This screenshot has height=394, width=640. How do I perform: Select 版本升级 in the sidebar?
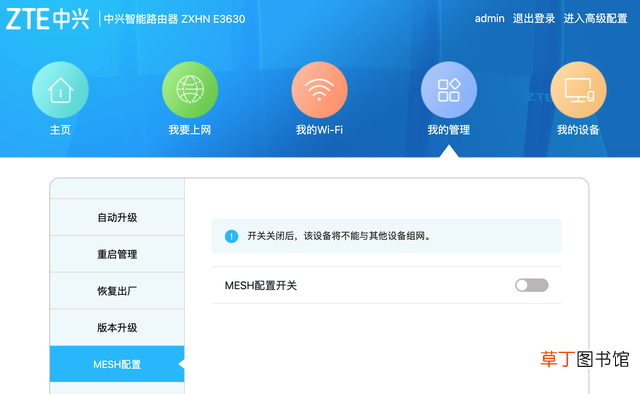tap(117, 327)
